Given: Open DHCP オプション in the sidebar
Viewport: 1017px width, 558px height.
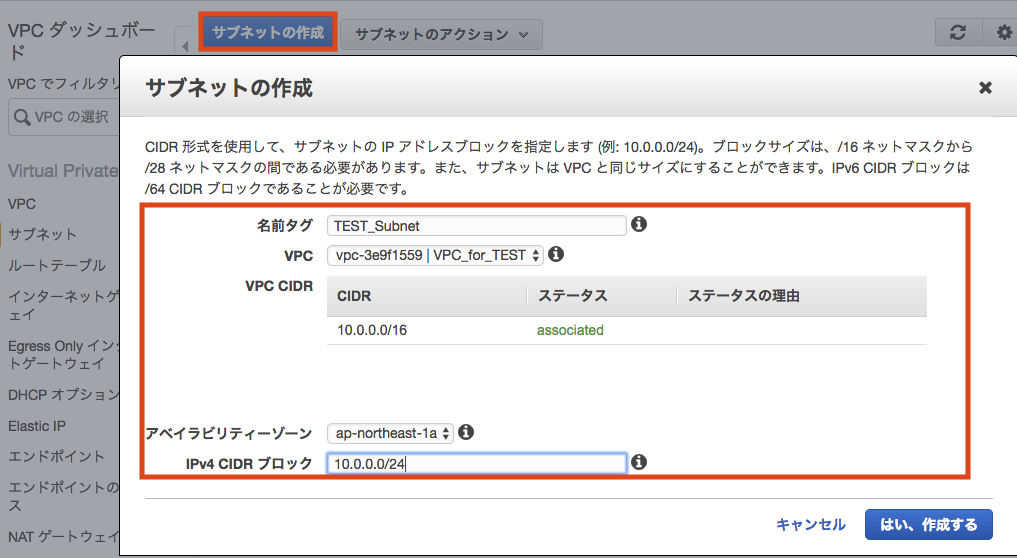Looking at the screenshot, I should click(64, 394).
